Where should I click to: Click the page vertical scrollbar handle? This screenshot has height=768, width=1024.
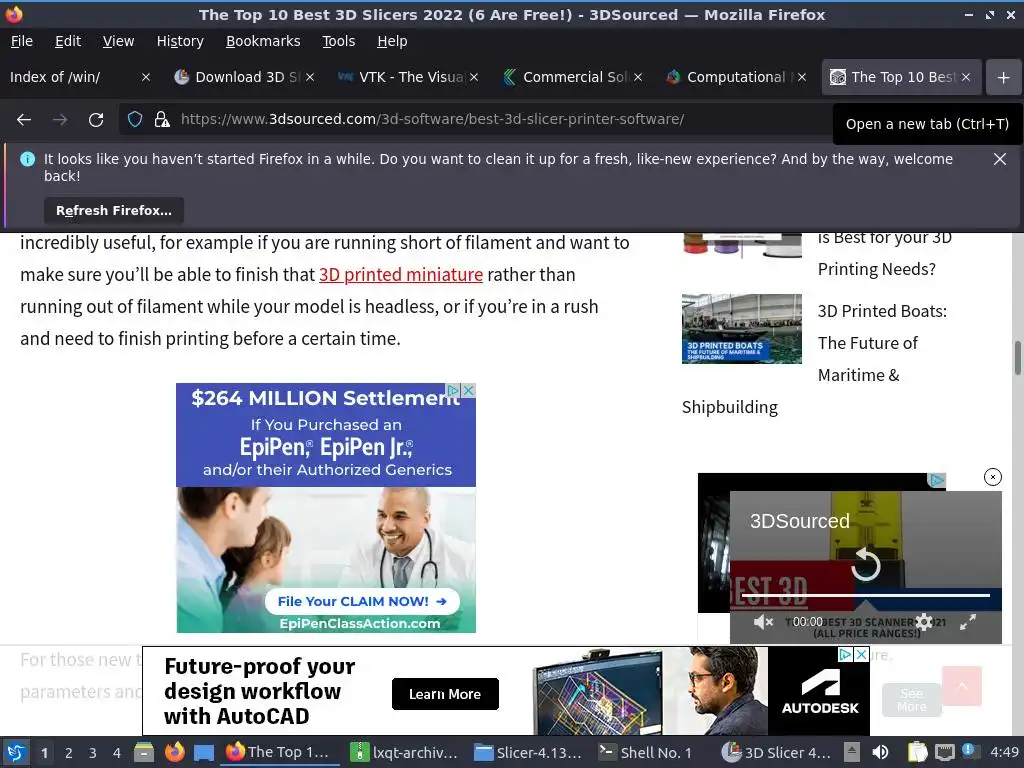(1017, 358)
